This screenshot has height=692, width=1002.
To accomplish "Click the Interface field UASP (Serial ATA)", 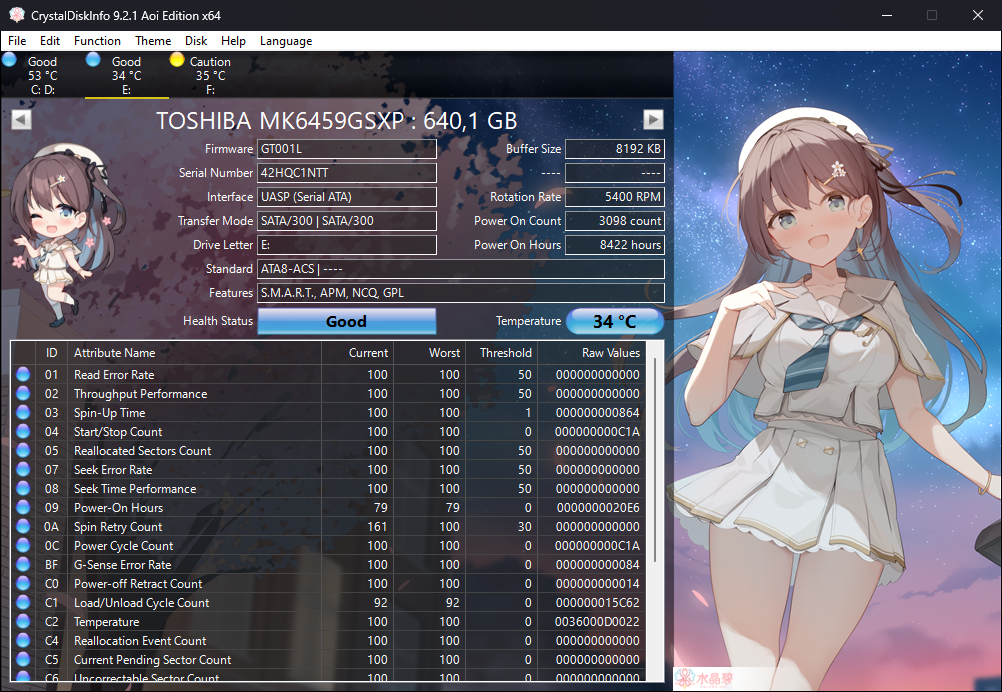I will 347,197.
